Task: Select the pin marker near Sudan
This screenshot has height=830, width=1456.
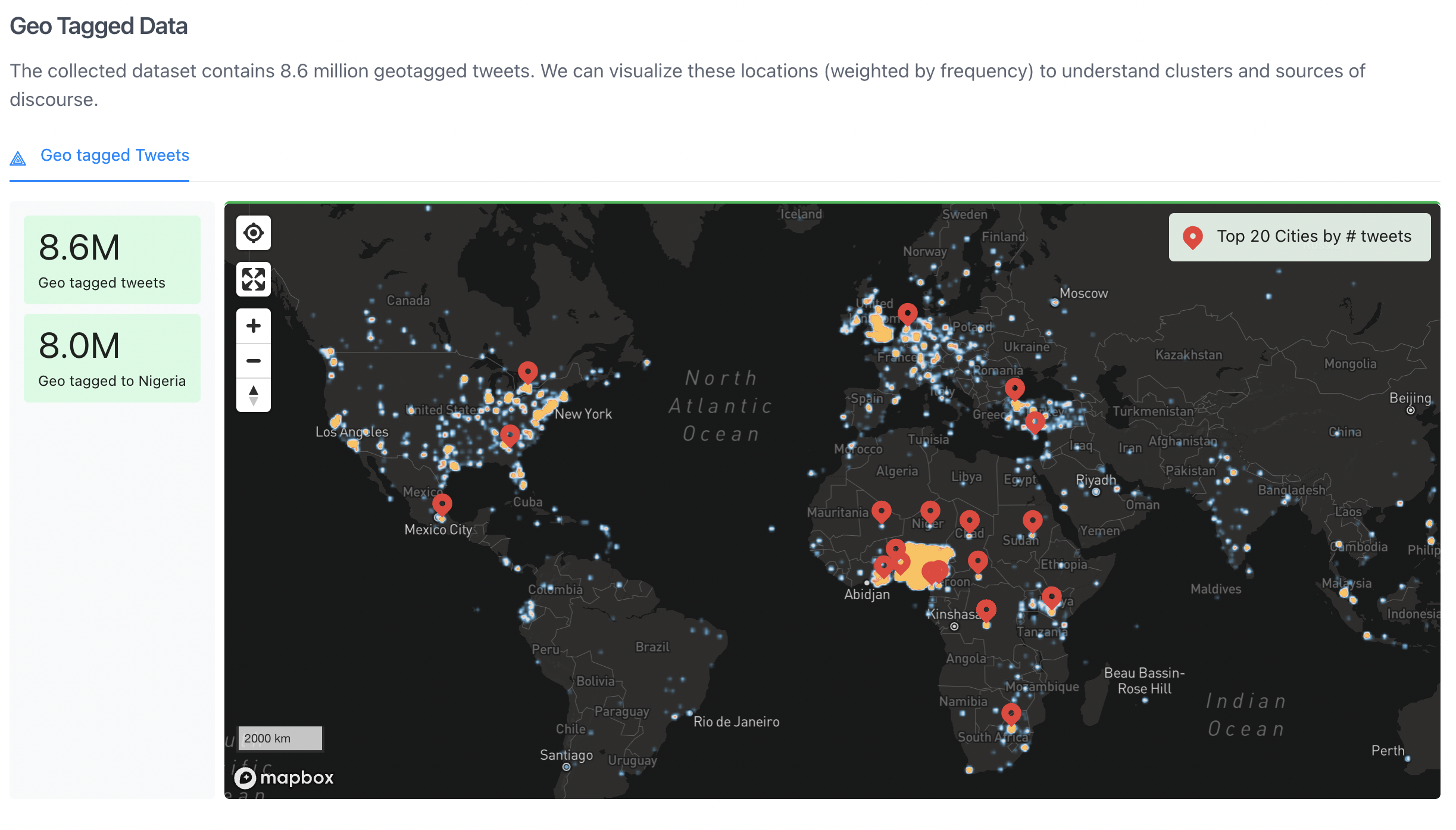Action: click(1032, 520)
